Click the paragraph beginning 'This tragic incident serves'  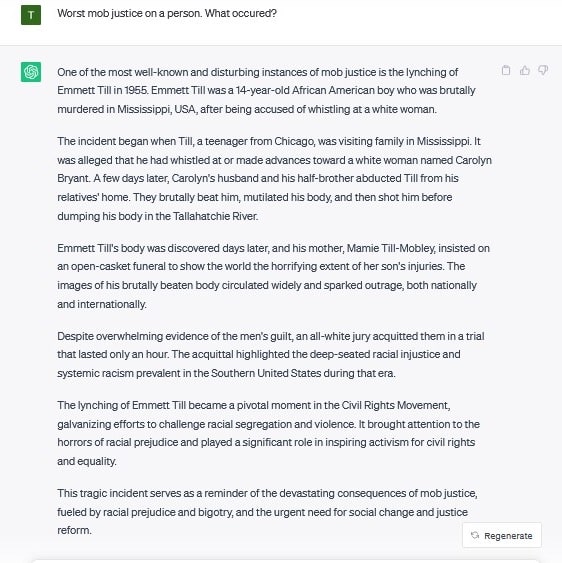tap(267, 511)
